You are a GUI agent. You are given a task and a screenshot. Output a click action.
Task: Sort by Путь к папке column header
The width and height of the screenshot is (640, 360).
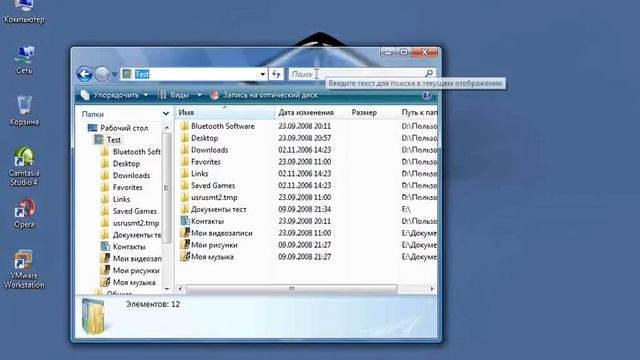[x=418, y=112]
